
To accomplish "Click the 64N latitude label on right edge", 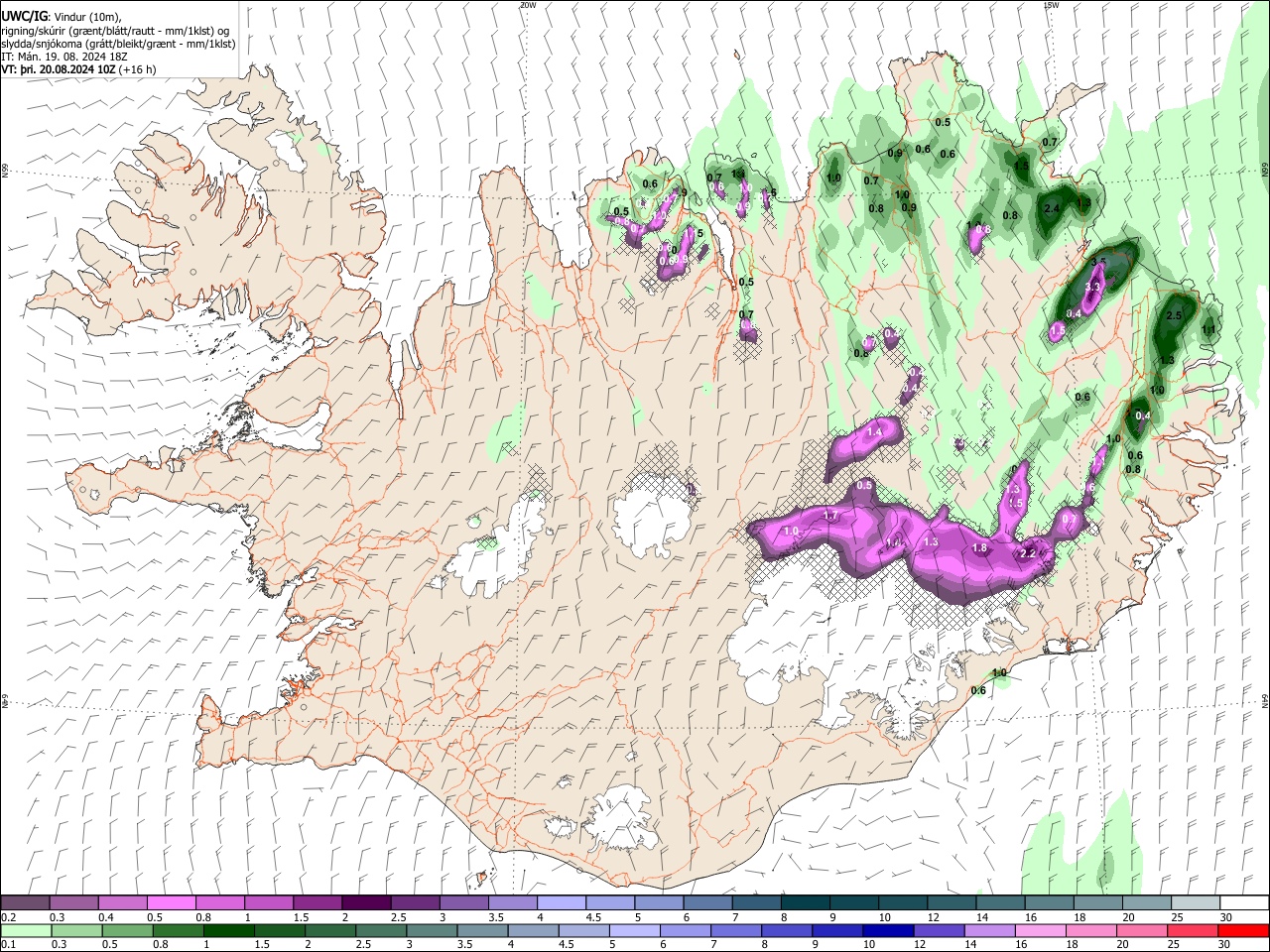I will coord(1265,700).
